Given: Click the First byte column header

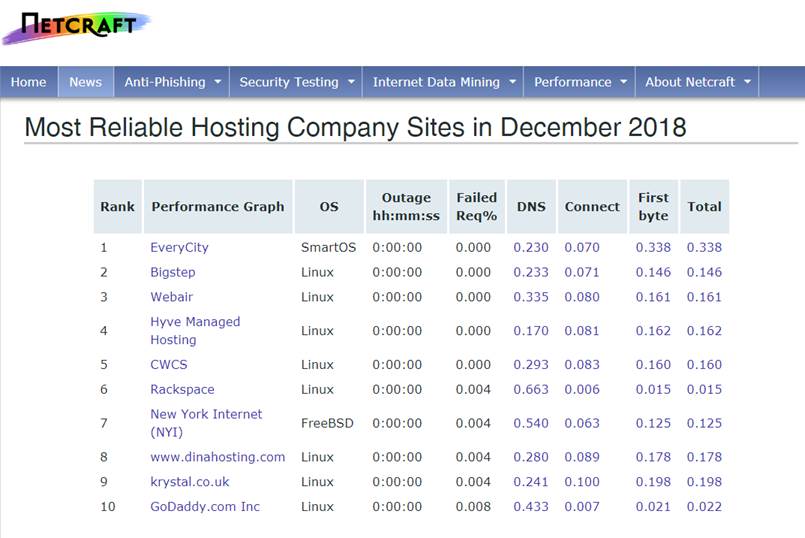Looking at the screenshot, I should 654,206.
